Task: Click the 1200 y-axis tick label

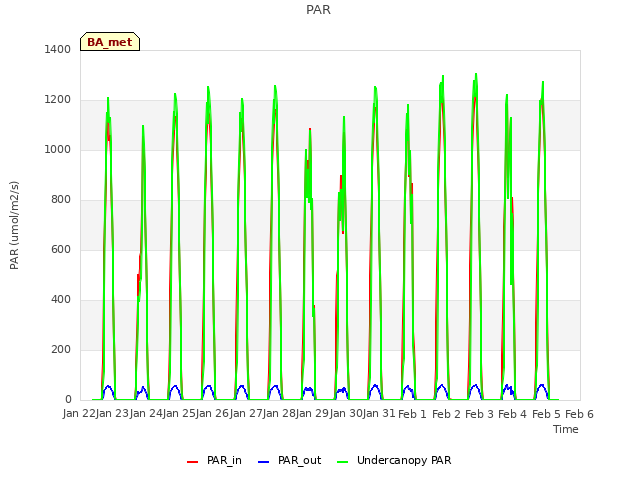Action: (57, 100)
